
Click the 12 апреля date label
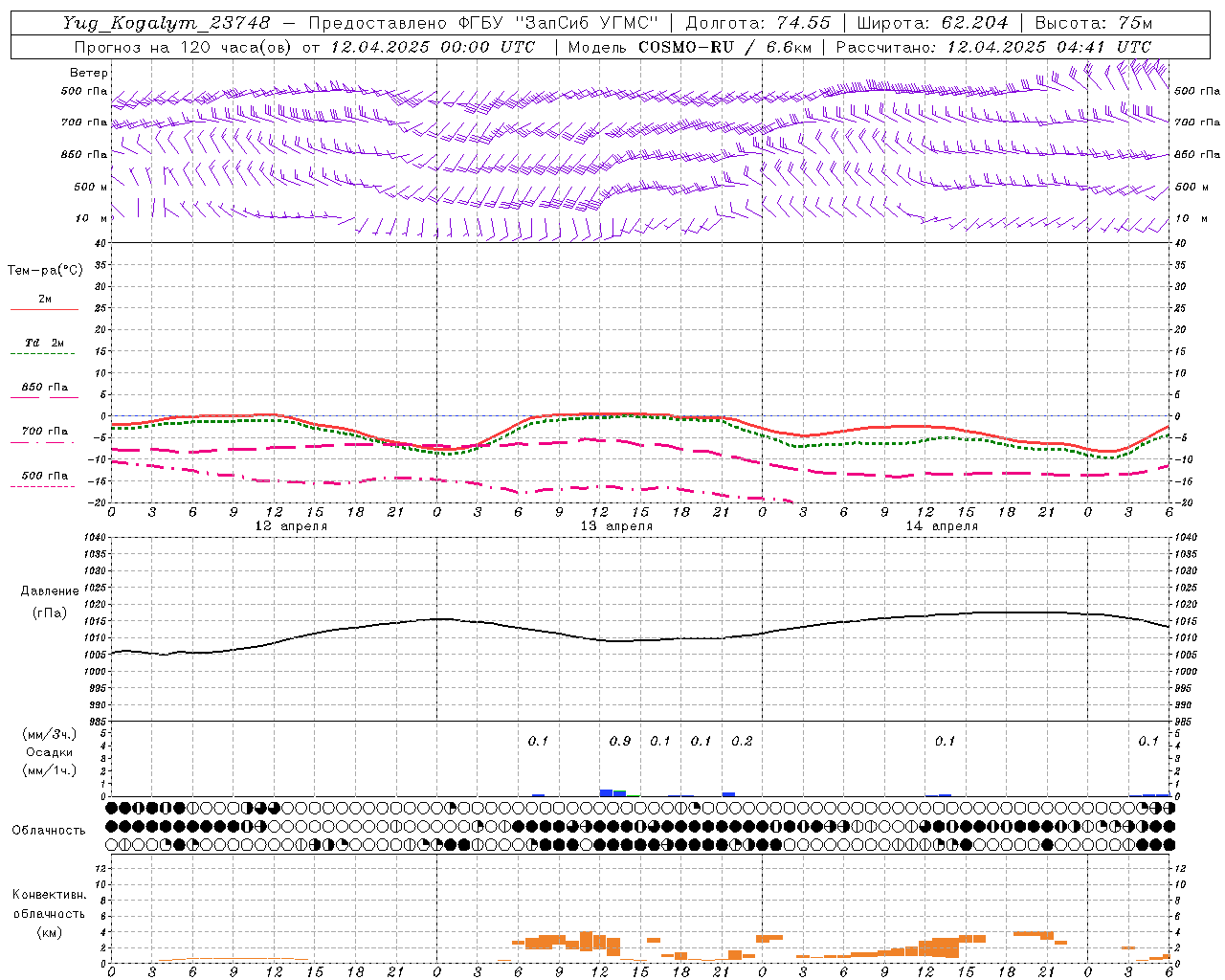291,526
